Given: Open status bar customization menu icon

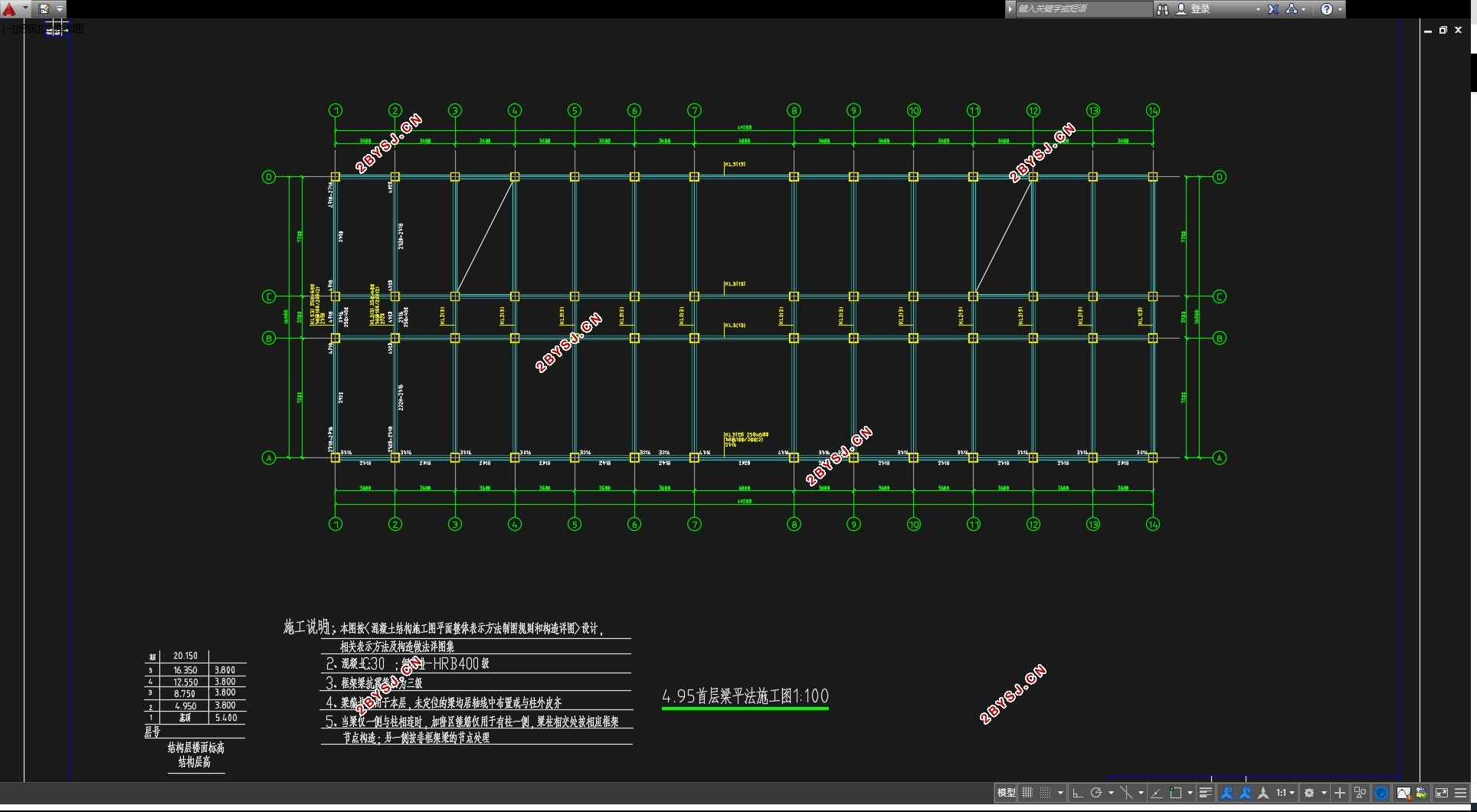Looking at the screenshot, I should click(1461, 793).
